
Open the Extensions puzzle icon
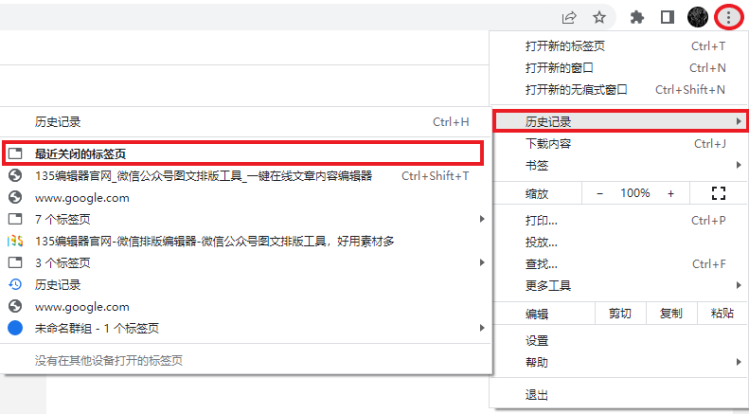635,17
